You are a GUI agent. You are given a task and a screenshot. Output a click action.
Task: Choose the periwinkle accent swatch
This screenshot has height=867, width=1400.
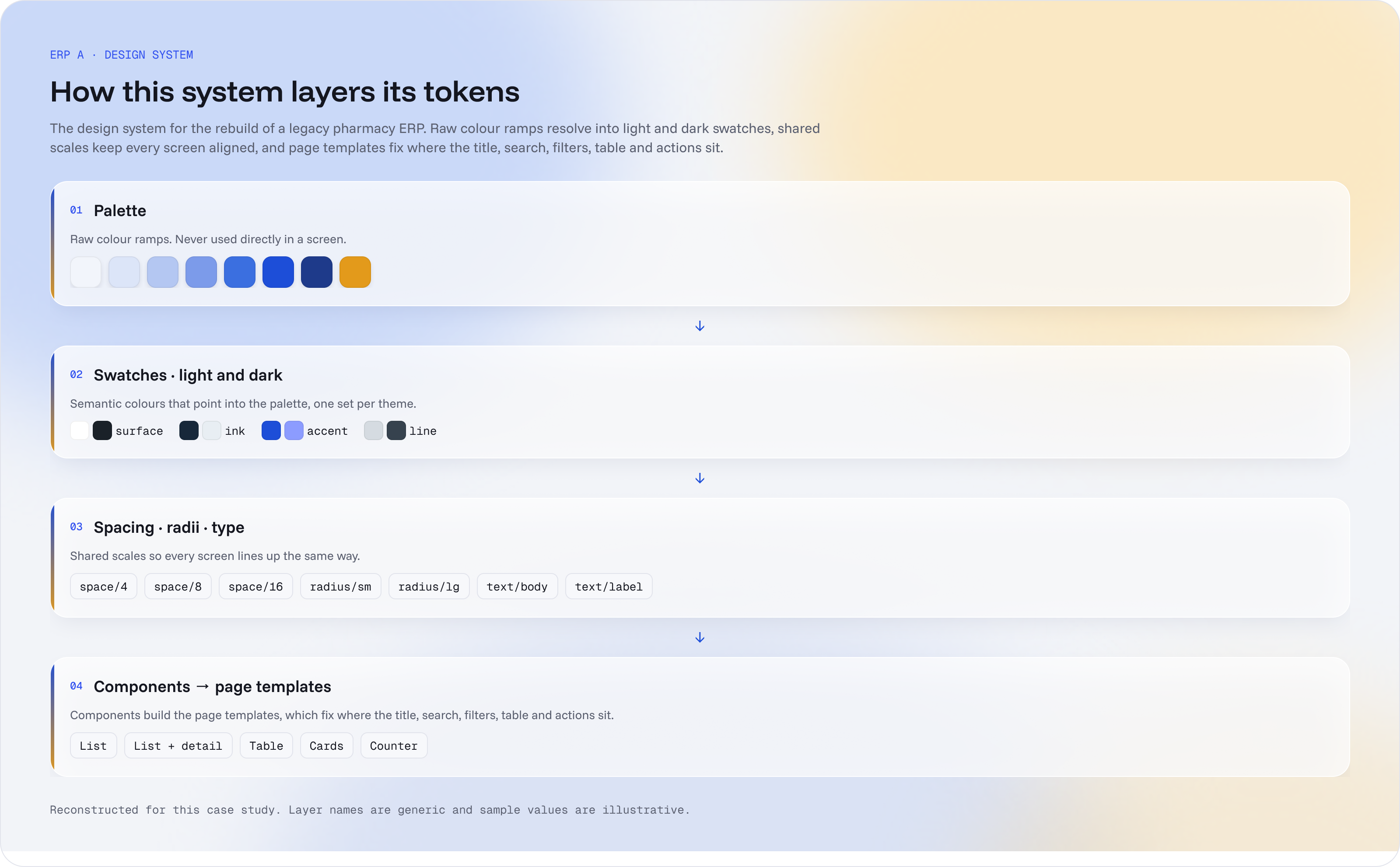point(294,430)
